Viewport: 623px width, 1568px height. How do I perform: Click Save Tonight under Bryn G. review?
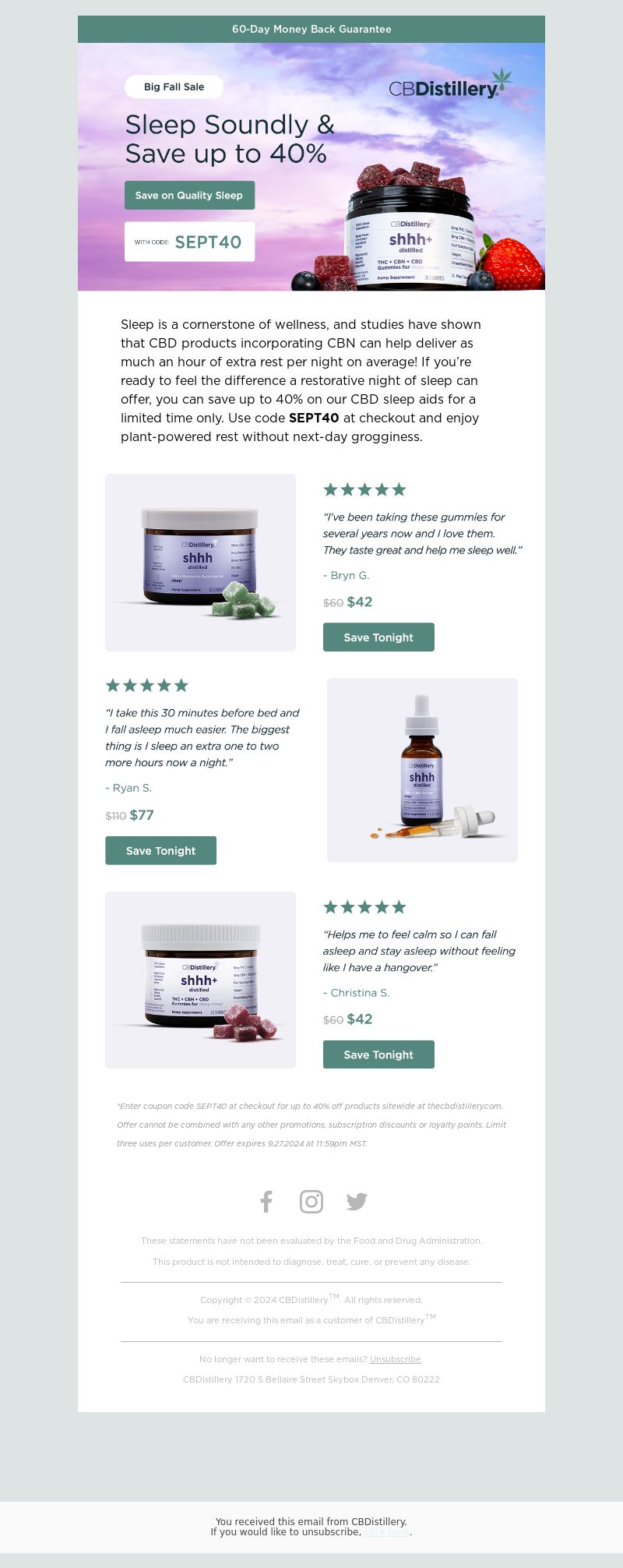(378, 637)
